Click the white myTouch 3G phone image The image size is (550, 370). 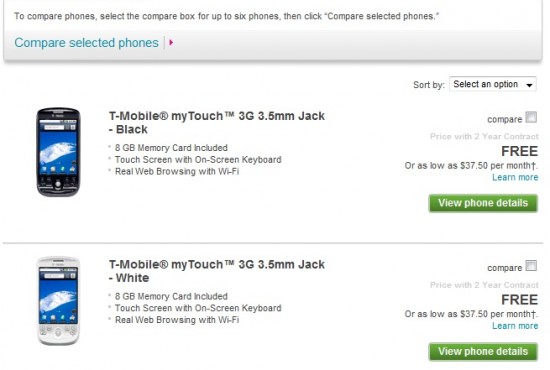[58, 301]
